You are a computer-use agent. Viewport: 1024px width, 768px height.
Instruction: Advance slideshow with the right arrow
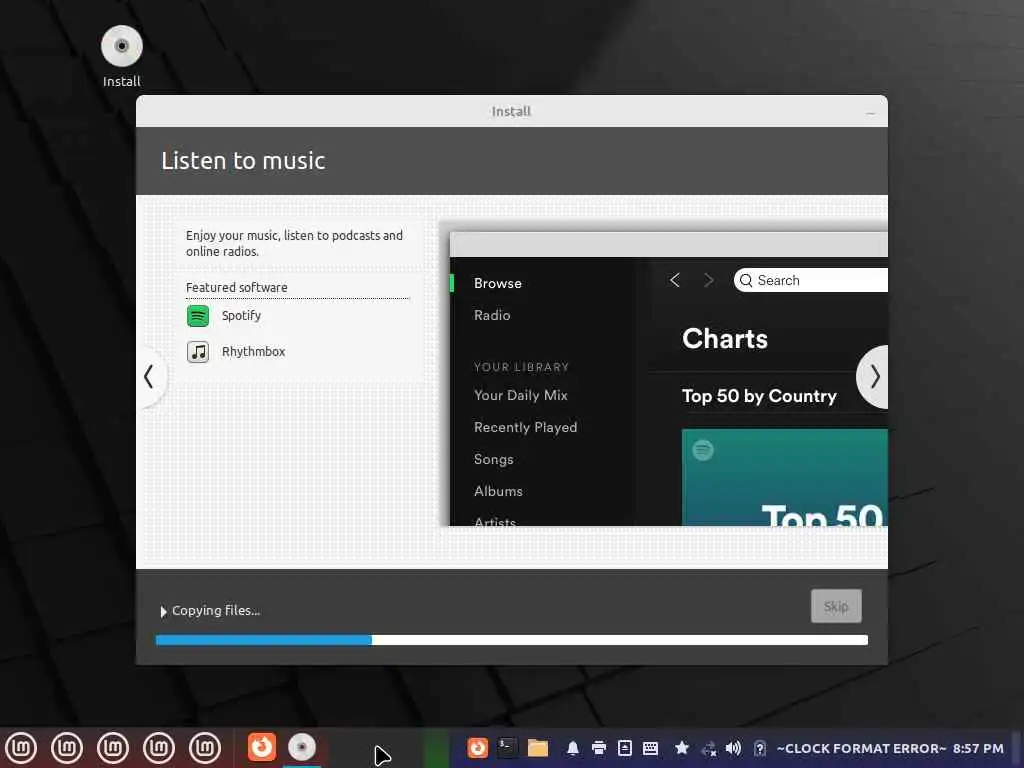point(874,377)
